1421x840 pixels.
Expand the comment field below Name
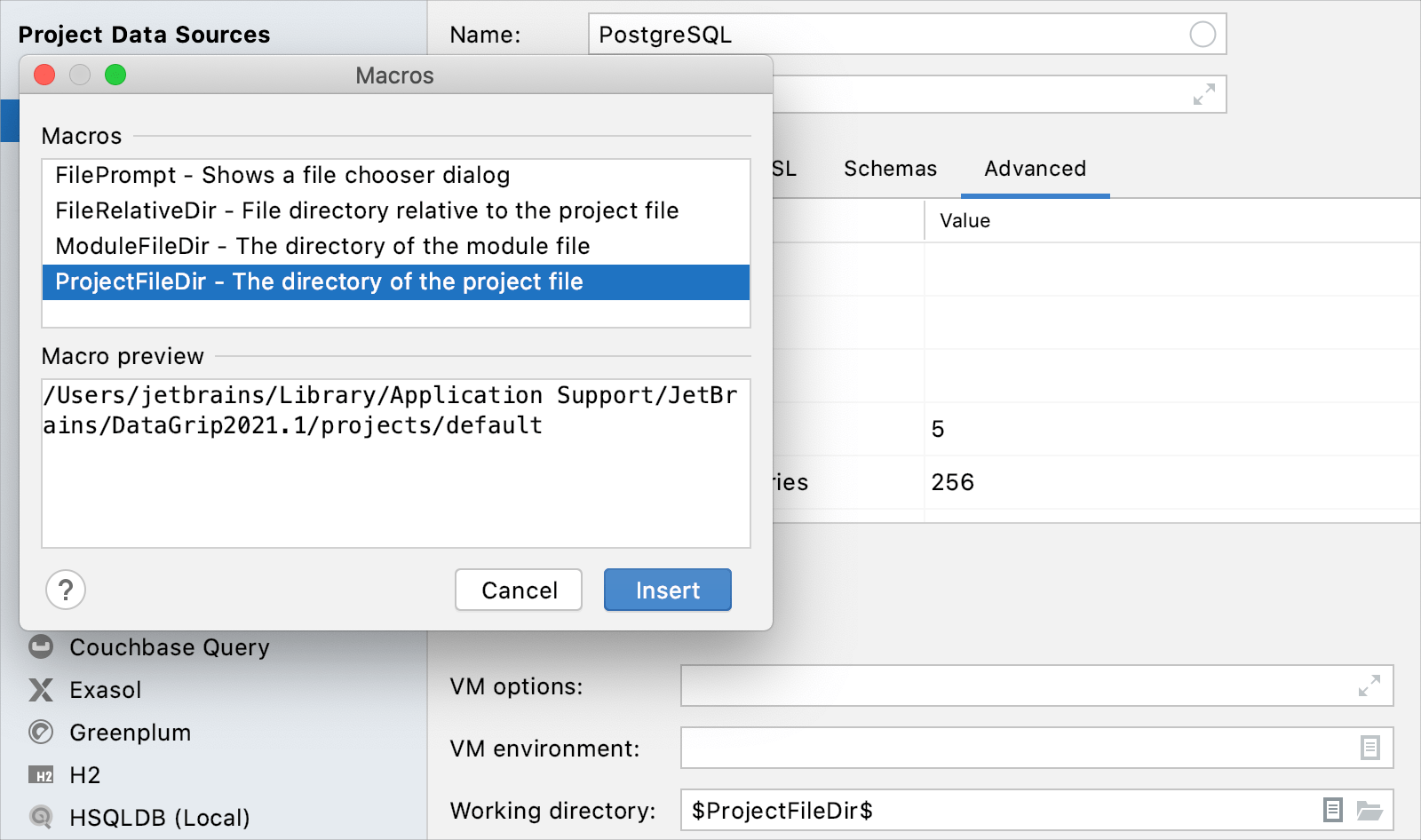point(1203,94)
